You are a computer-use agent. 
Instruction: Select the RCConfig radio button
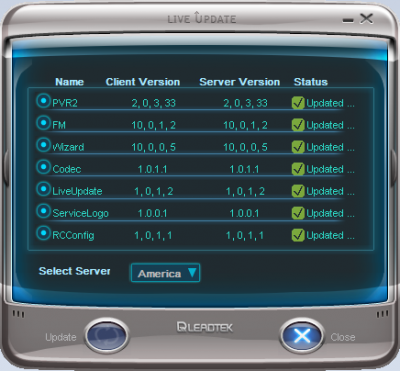click(43, 233)
